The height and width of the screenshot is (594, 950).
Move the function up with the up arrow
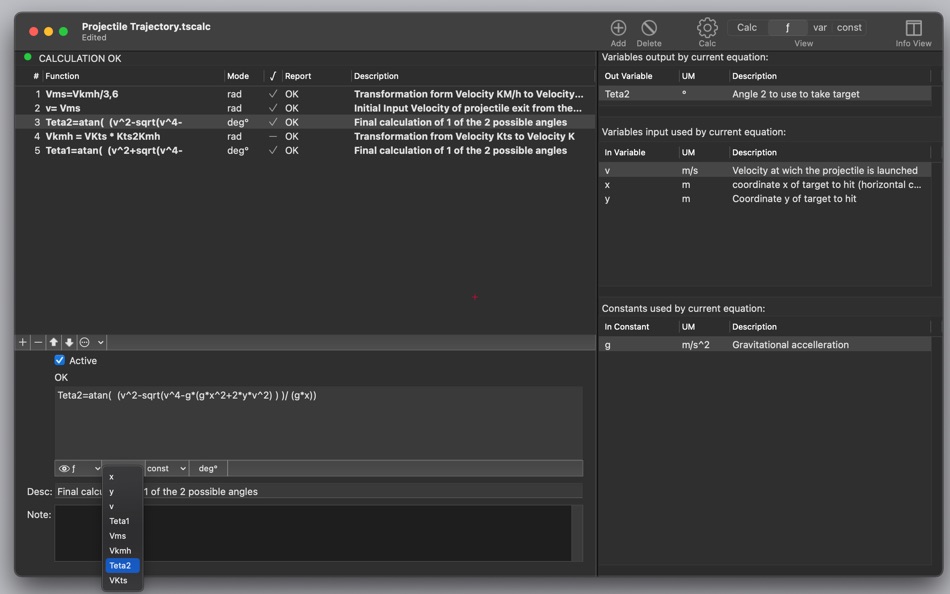click(54, 342)
